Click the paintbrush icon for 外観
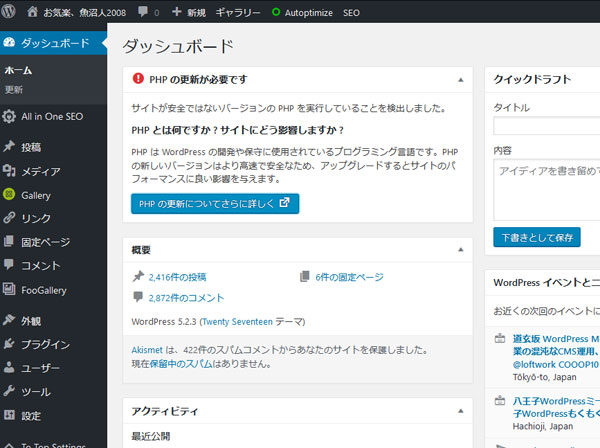Image resolution: width=600 pixels, height=448 pixels. [x=9, y=320]
